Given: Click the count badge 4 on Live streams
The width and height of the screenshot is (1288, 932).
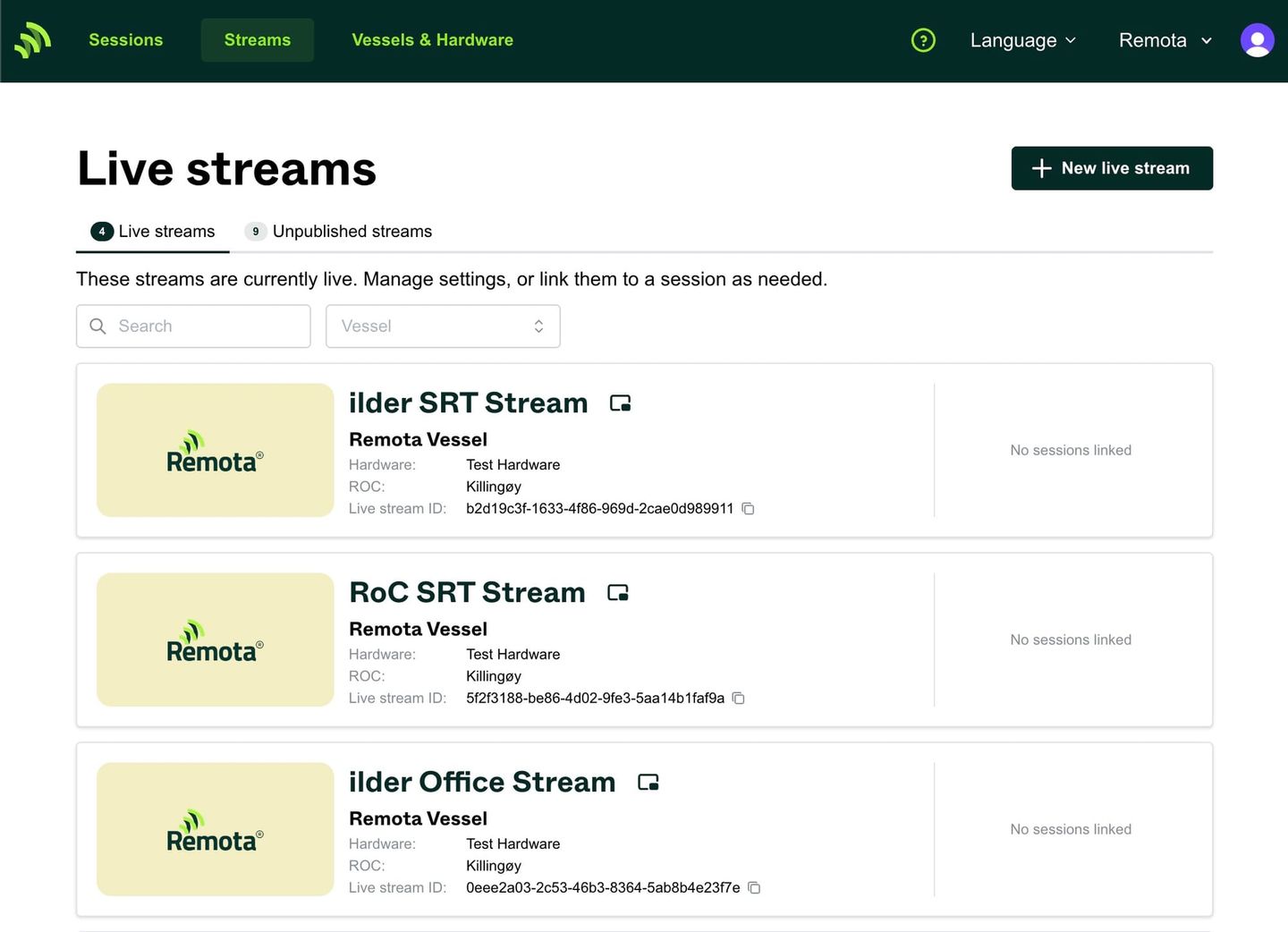Looking at the screenshot, I should (x=102, y=232).
